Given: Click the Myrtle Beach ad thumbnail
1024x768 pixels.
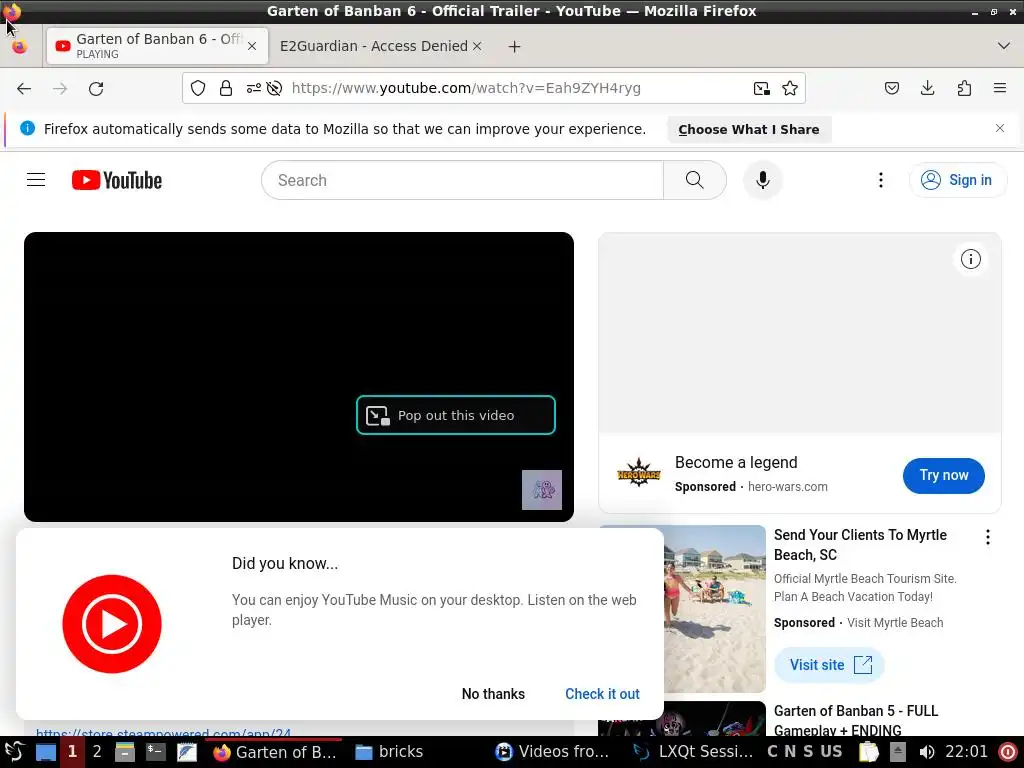Looking at the screenshot, I should point(715,609).
